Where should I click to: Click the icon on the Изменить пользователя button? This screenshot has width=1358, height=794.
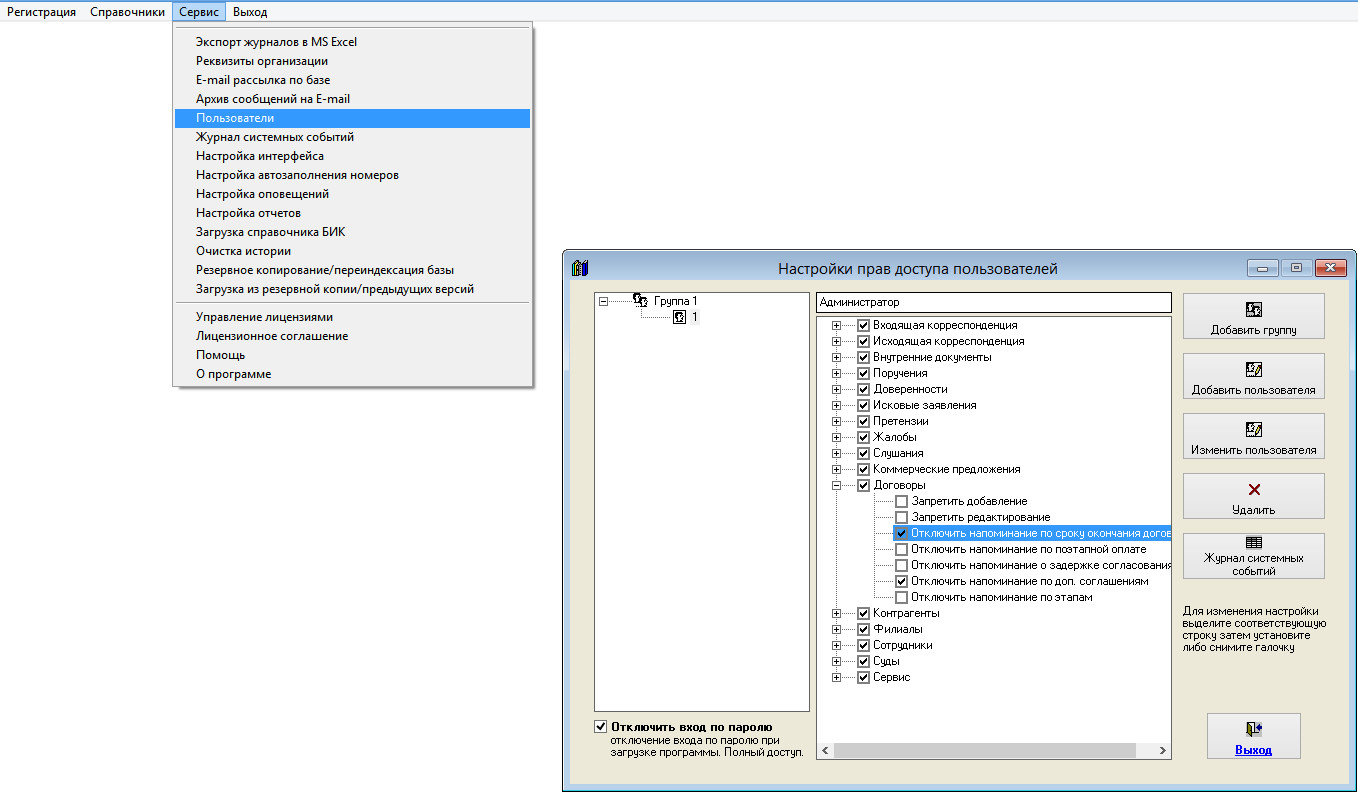1254,429
